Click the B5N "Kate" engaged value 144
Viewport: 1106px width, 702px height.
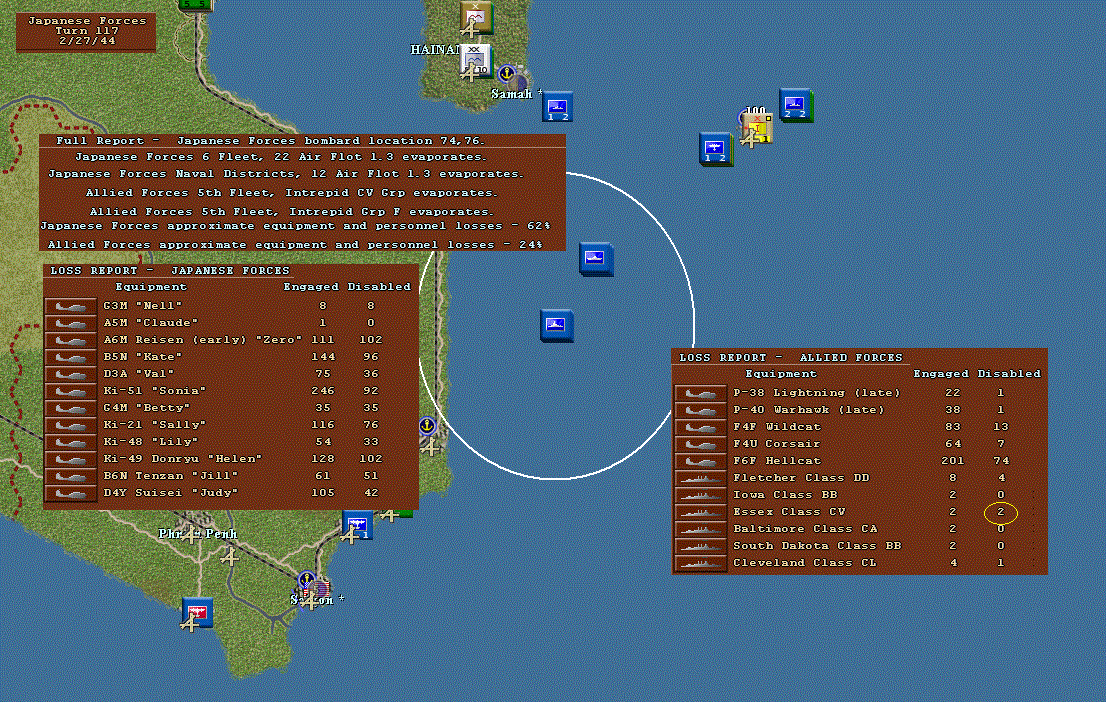[x=323, y=357]
